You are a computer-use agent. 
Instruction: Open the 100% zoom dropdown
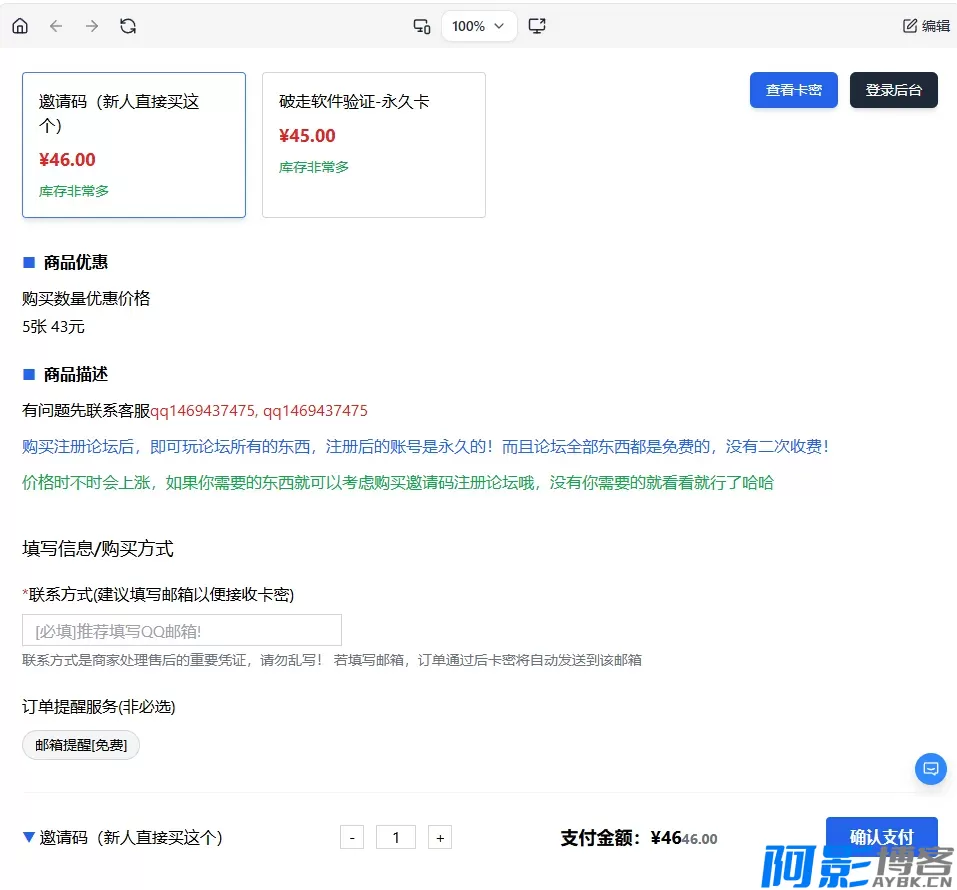pyautogui.click(x=479, y=26)
